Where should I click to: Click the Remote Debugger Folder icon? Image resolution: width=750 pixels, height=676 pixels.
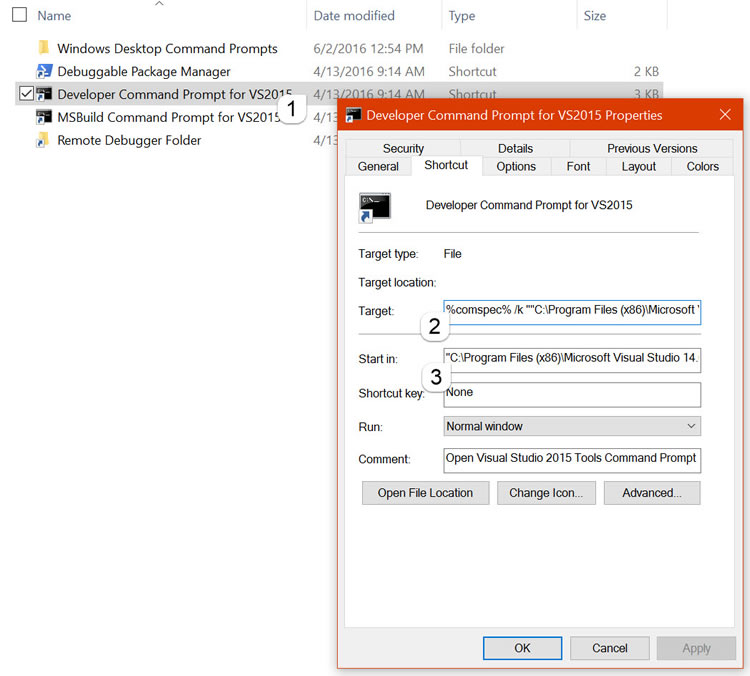tap(43, 140)
